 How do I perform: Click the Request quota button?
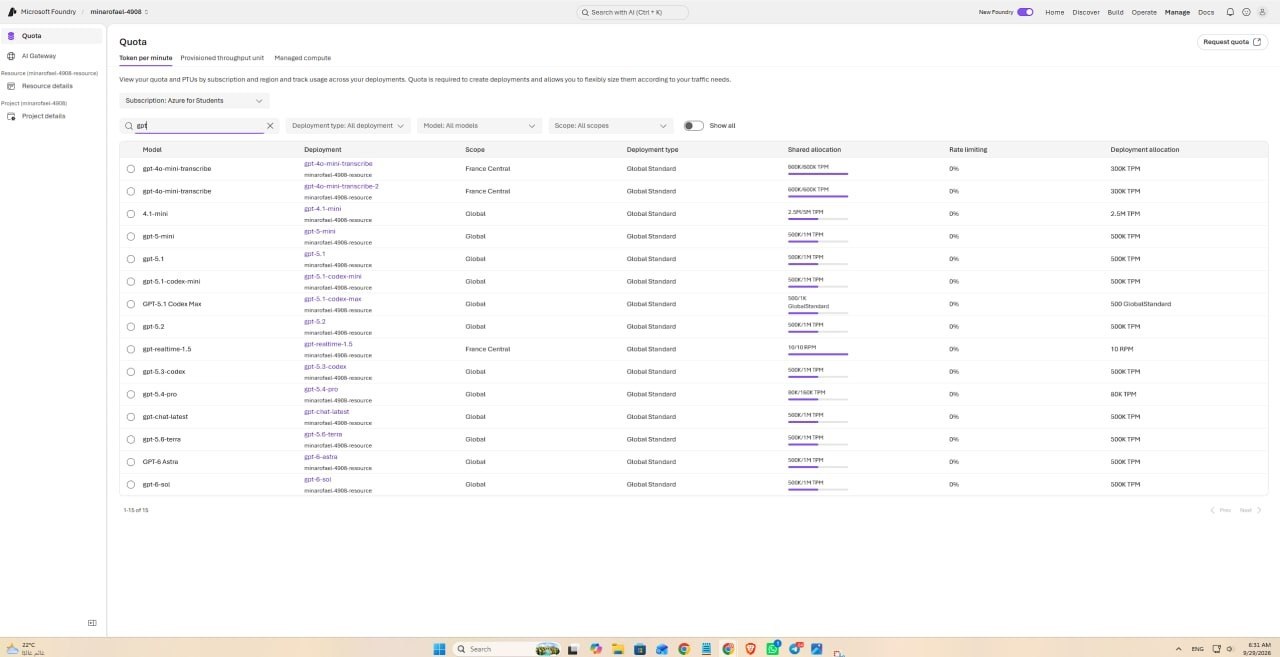pyautogui.click(x=1233, y=42)
